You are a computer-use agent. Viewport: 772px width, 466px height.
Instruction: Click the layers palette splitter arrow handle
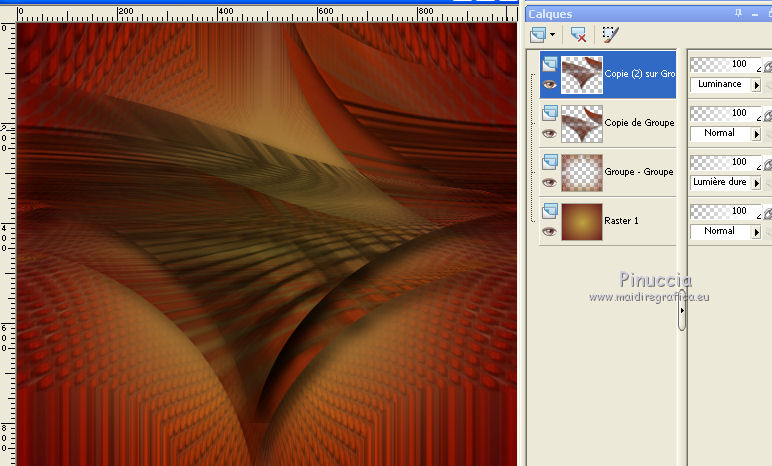[682, 310]
